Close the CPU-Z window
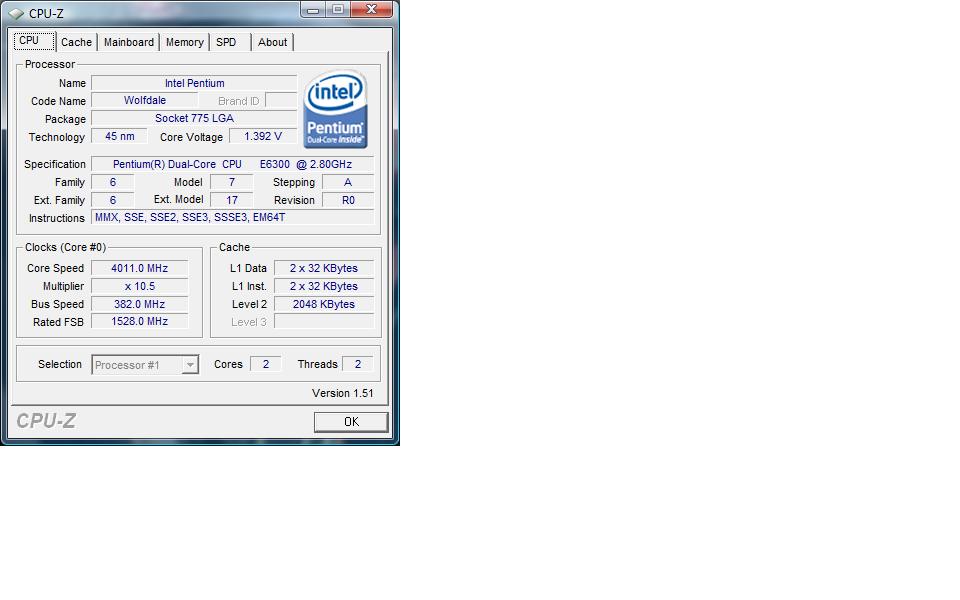The width and height of the screenshot is (960, 600). 371,9
